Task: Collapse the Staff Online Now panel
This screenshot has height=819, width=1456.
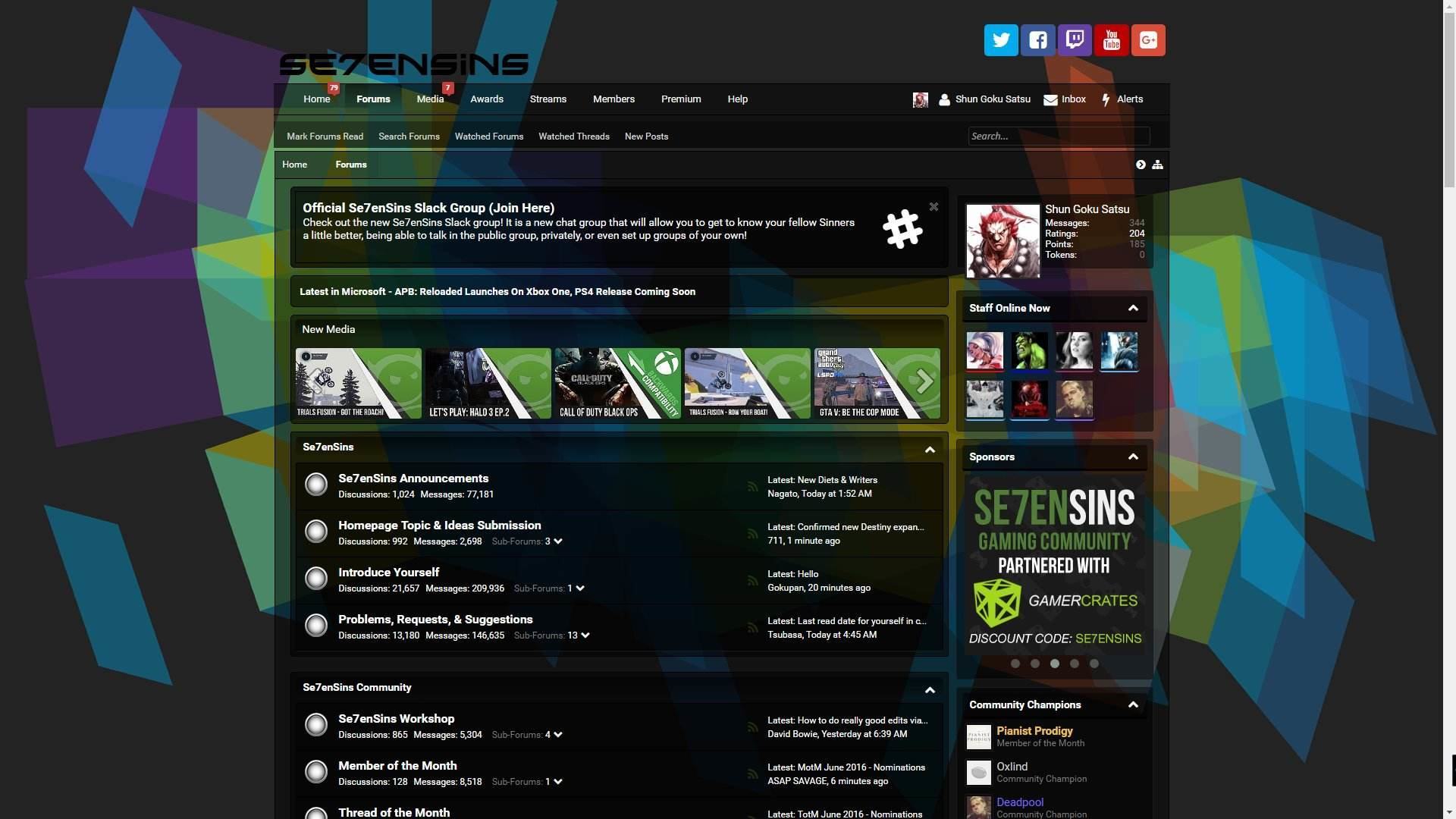Action: click(1133, 308)
